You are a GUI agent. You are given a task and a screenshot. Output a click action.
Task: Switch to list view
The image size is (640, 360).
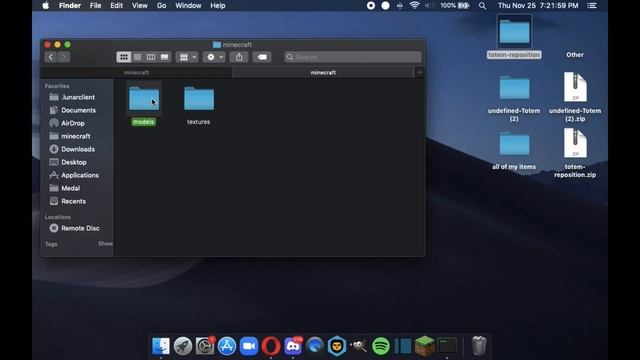coord(137,57)
